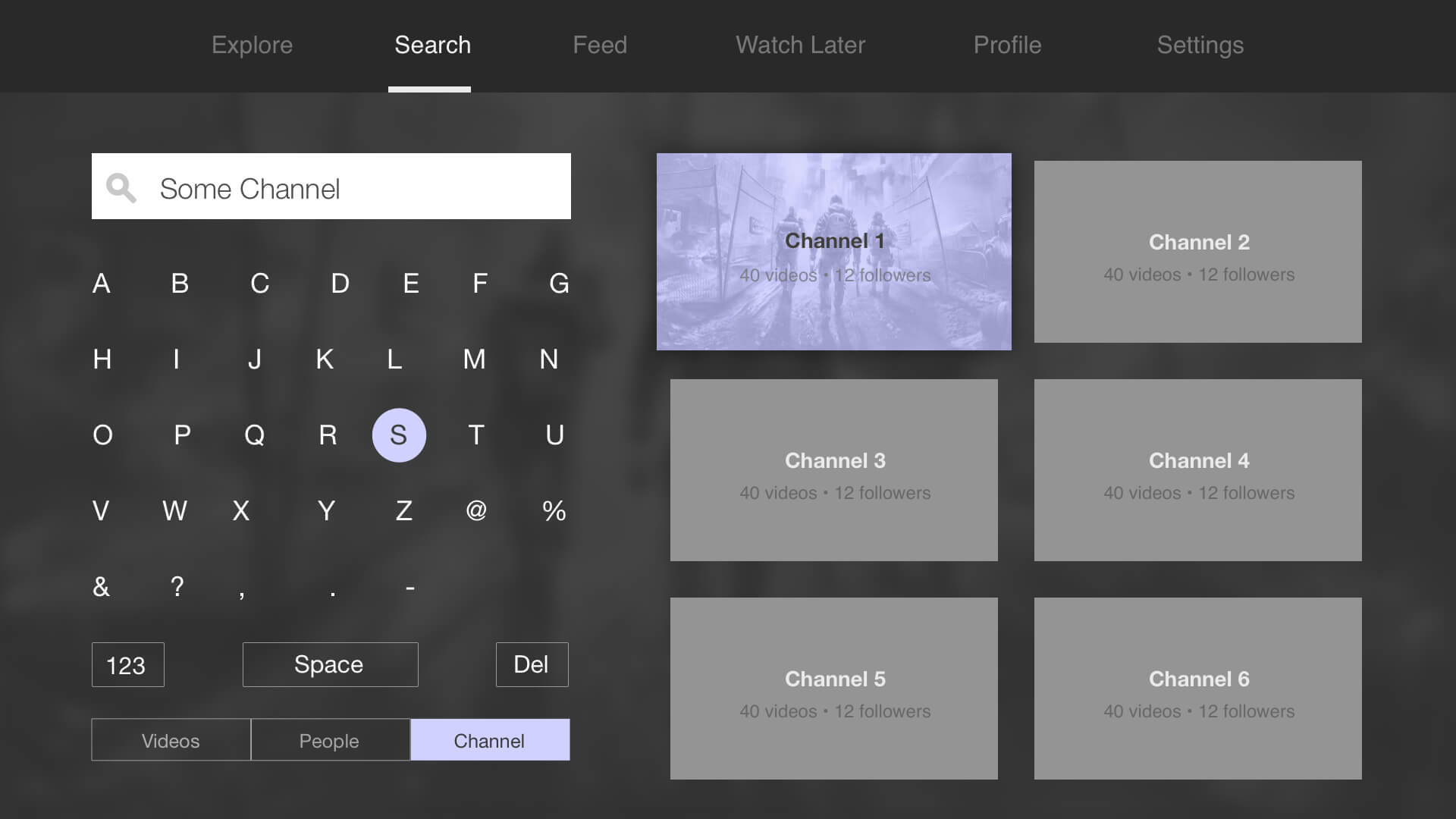Tap the letter X key
Image resolution: width=1456 pixels, height=819 pixels.
click(241, 511)
